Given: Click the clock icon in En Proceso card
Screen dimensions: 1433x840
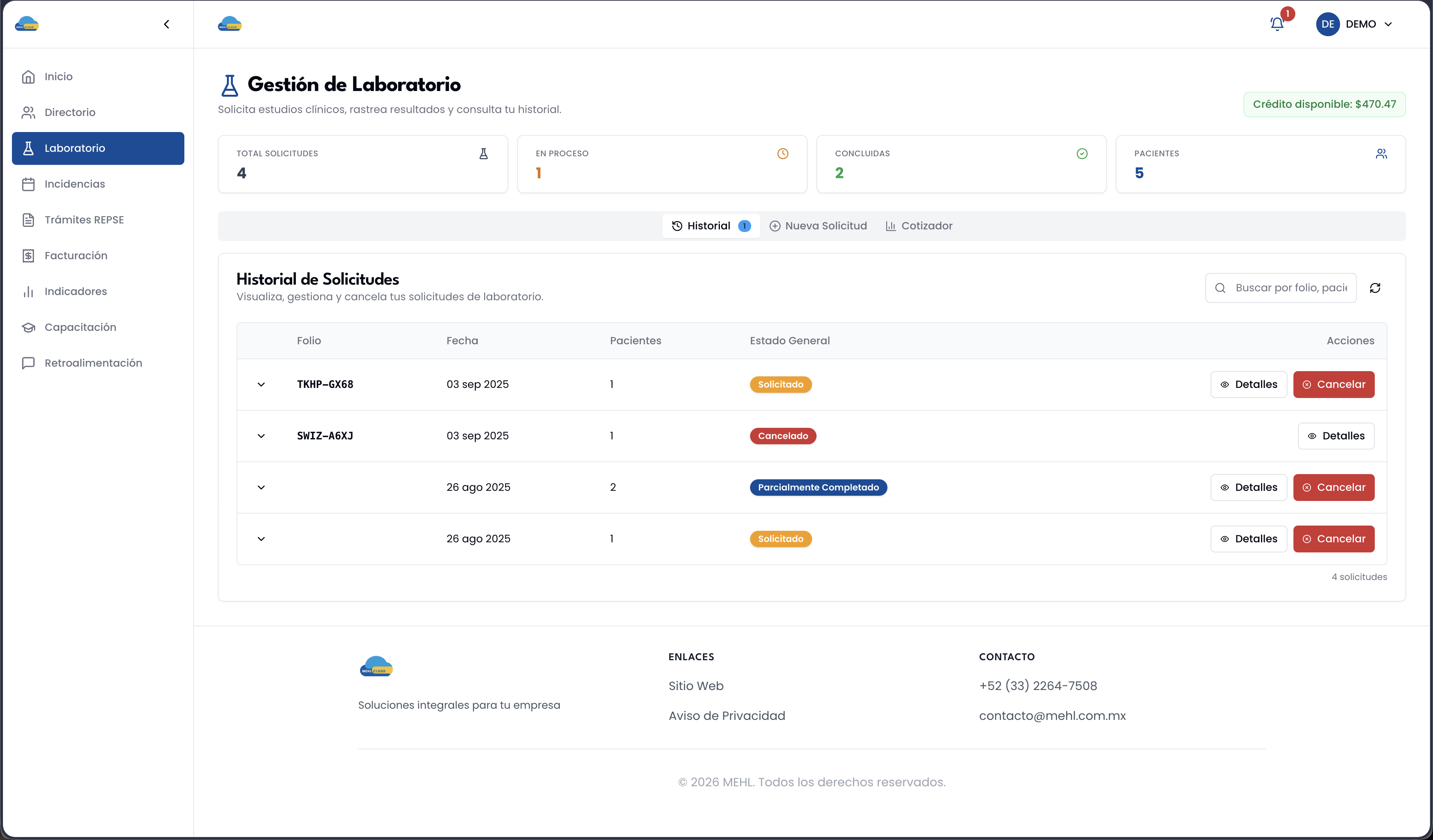Looking at the screenshot, I should (x=783, y=153).
